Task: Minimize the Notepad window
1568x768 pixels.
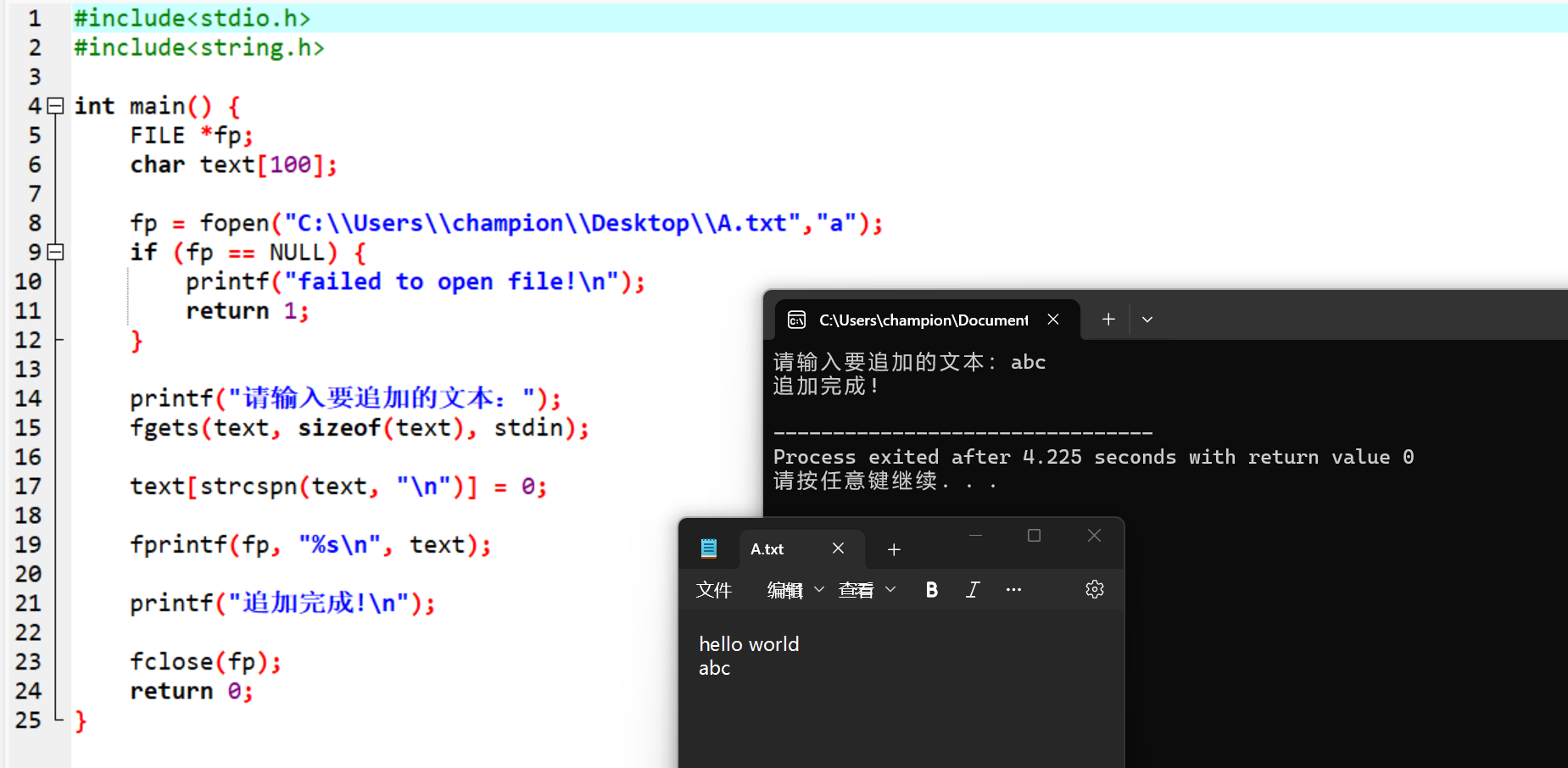Action: 975,536
